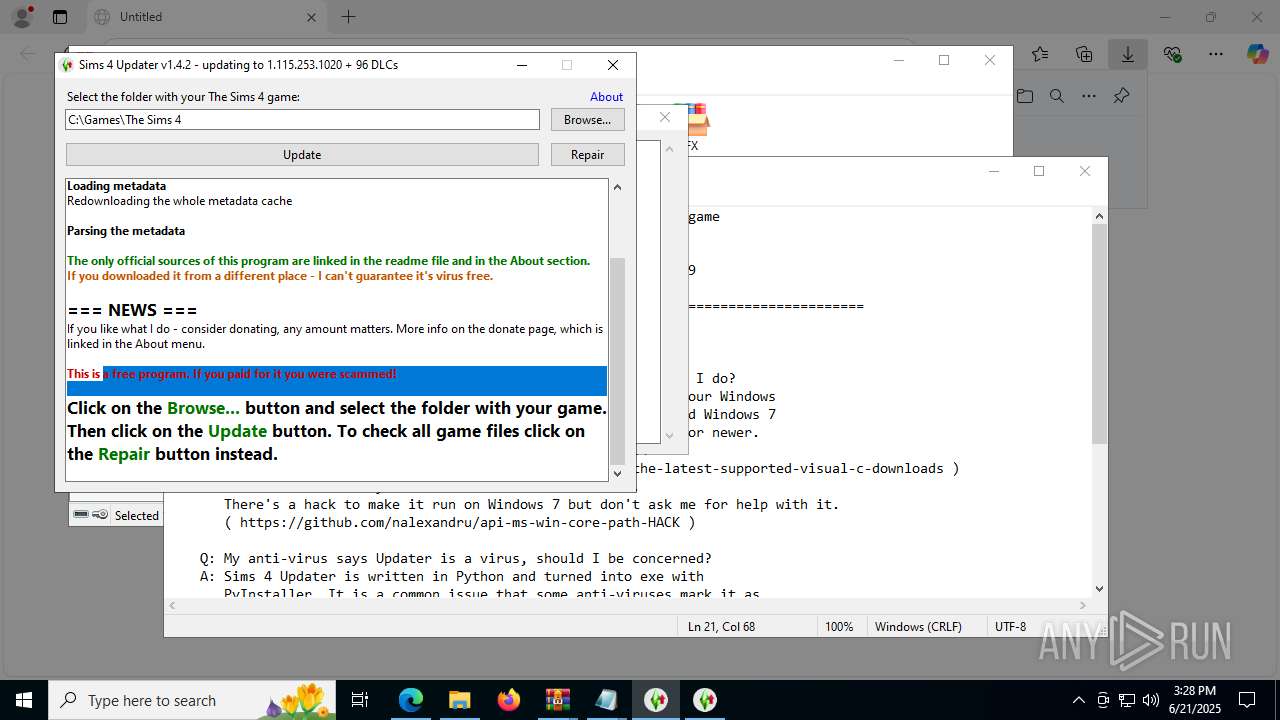1280x720 pixels.
Task: Open the volume control in tray
Action: point(1151,700)
